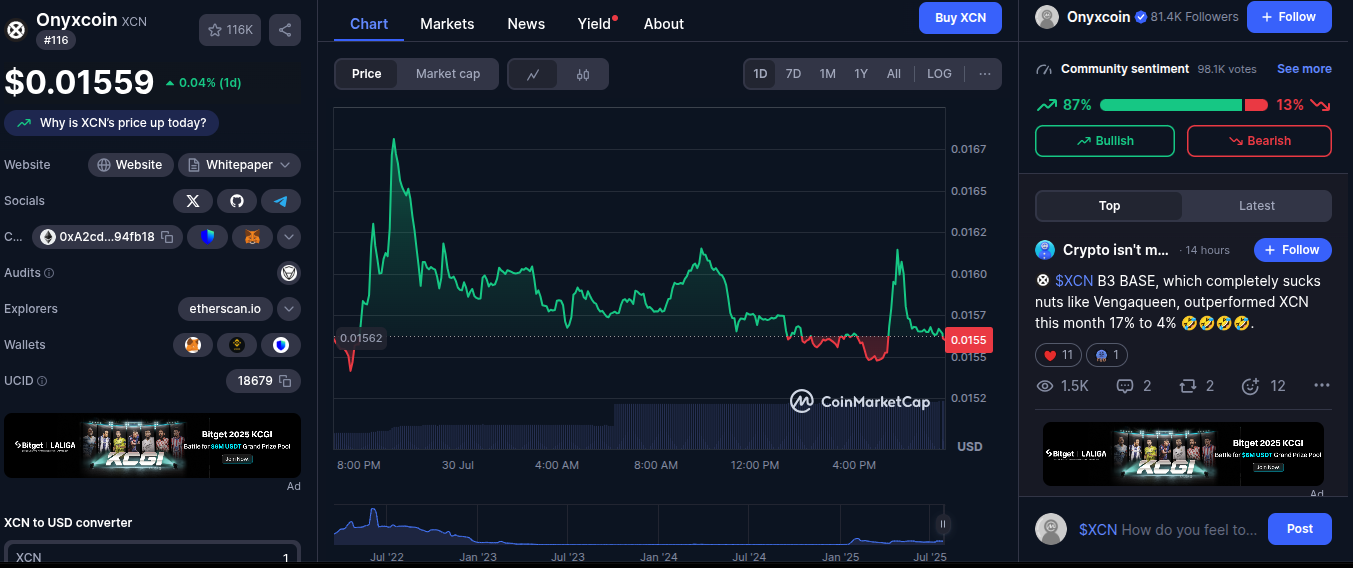
Task: Copy the UCID 18679 value
Action: (285, 381)
